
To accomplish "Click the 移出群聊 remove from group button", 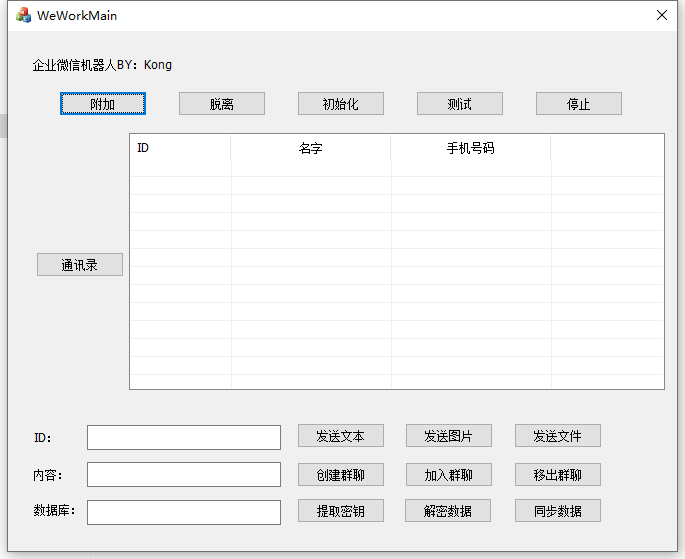I will click(x=558, y=474).
